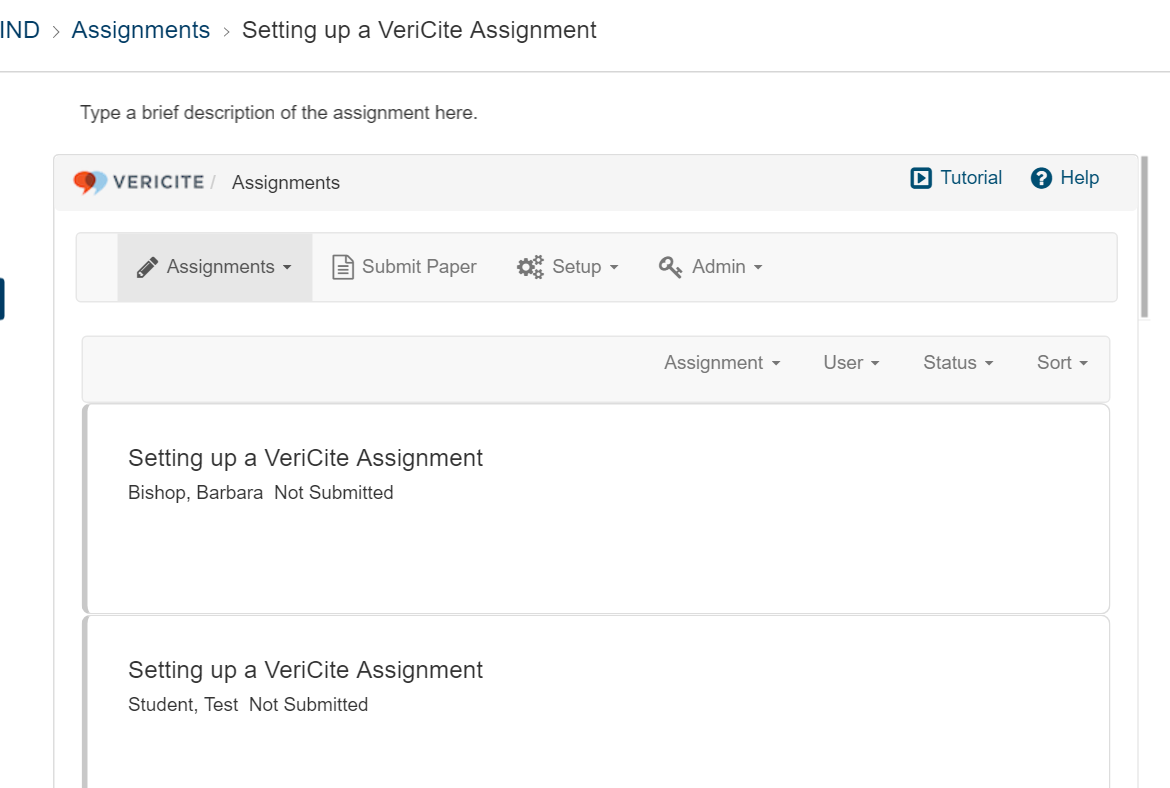
Task: Click the VeriCite frame vertical scrollbar
Action: click(1143, 236)
